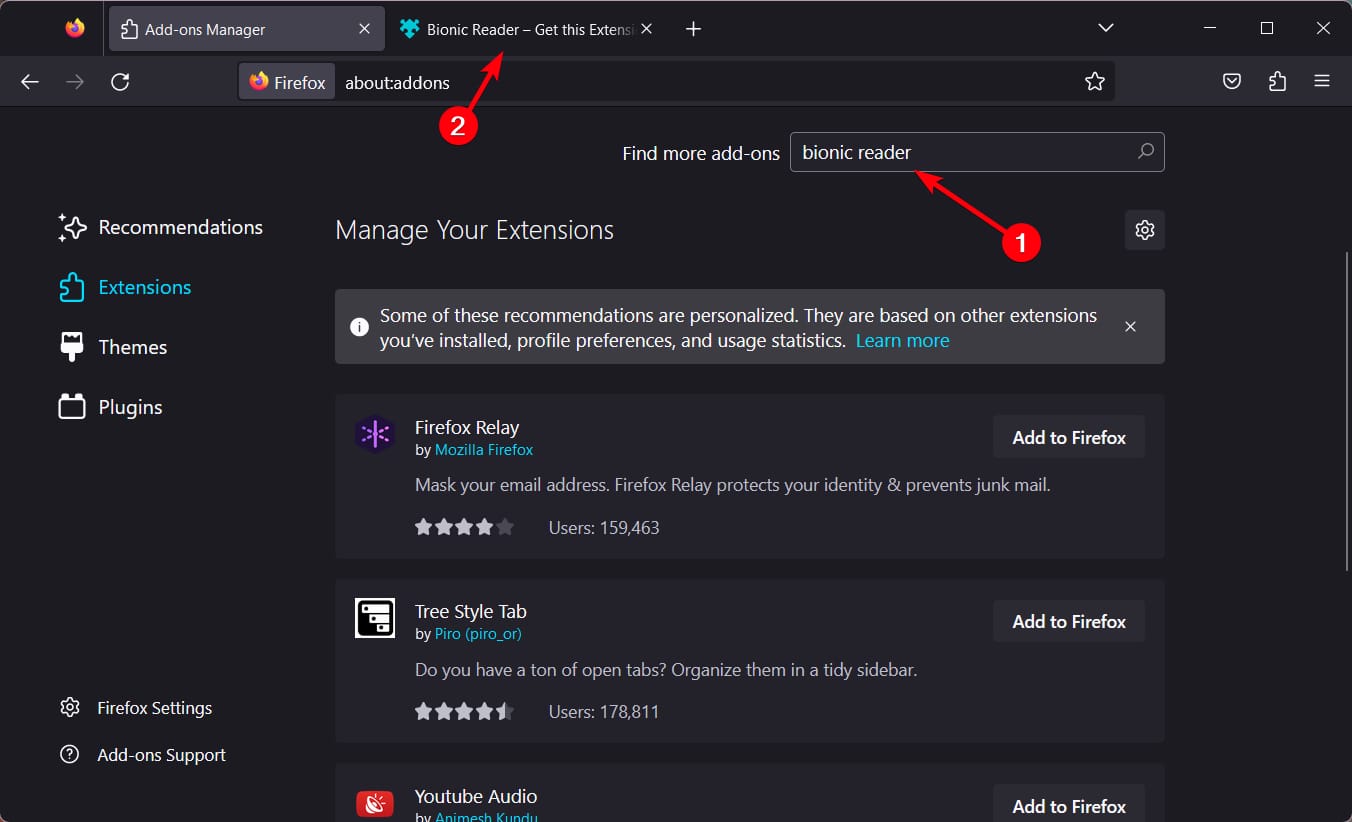The height and width of the screenshot is (822, 1352).
Task: Visit the Piro (piro_or) author page
Action: (477, 633)
